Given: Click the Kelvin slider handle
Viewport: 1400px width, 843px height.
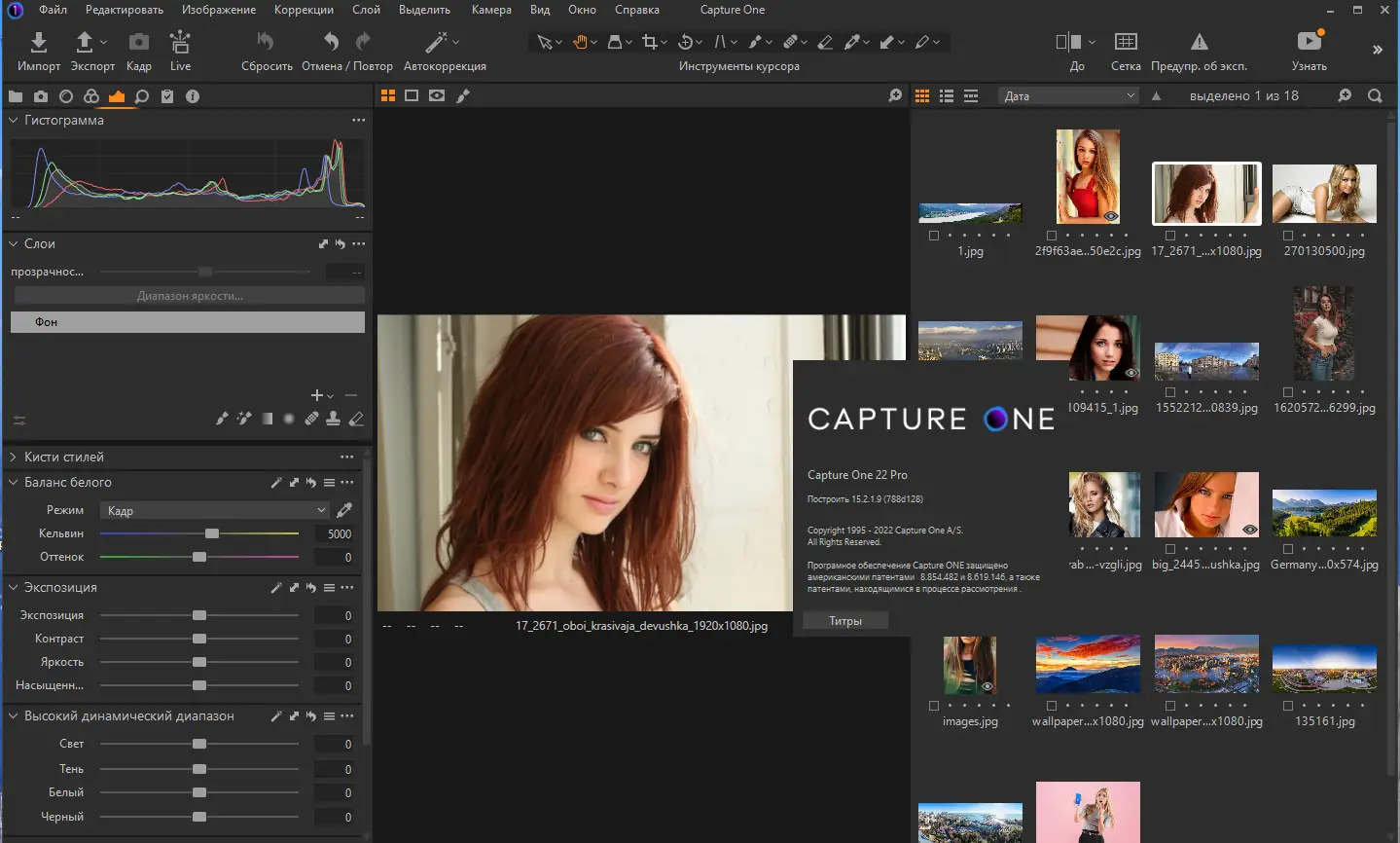Looking at the screenshot, I should coord(212,533).
